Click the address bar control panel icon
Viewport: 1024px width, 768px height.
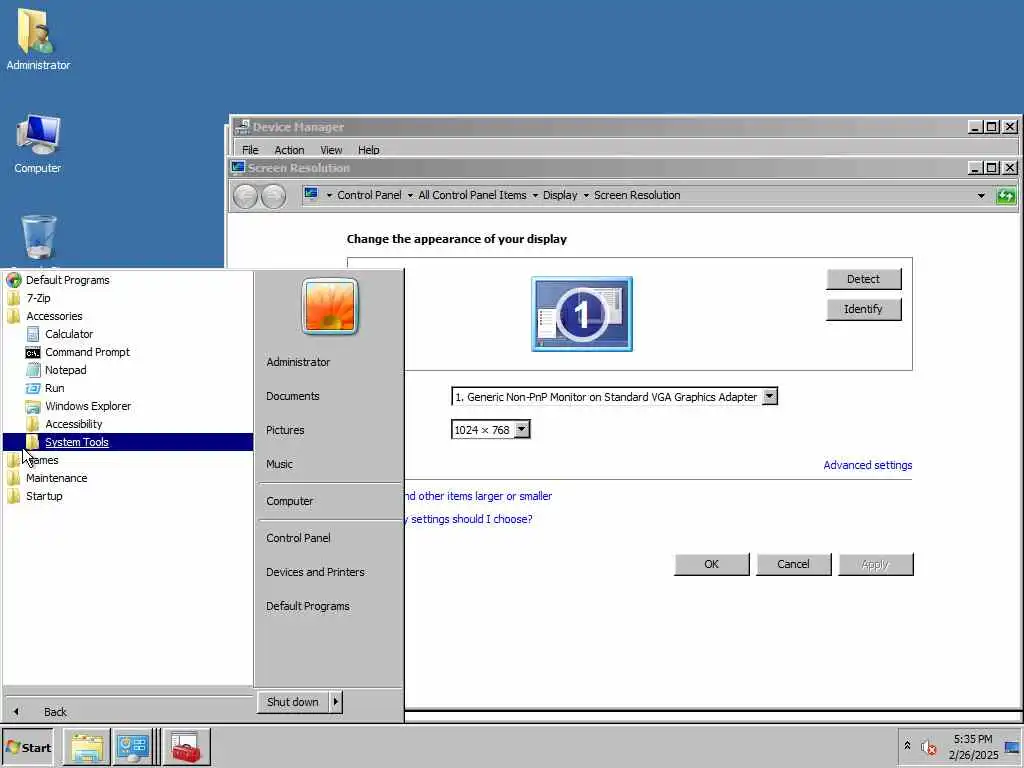[312, 194]
